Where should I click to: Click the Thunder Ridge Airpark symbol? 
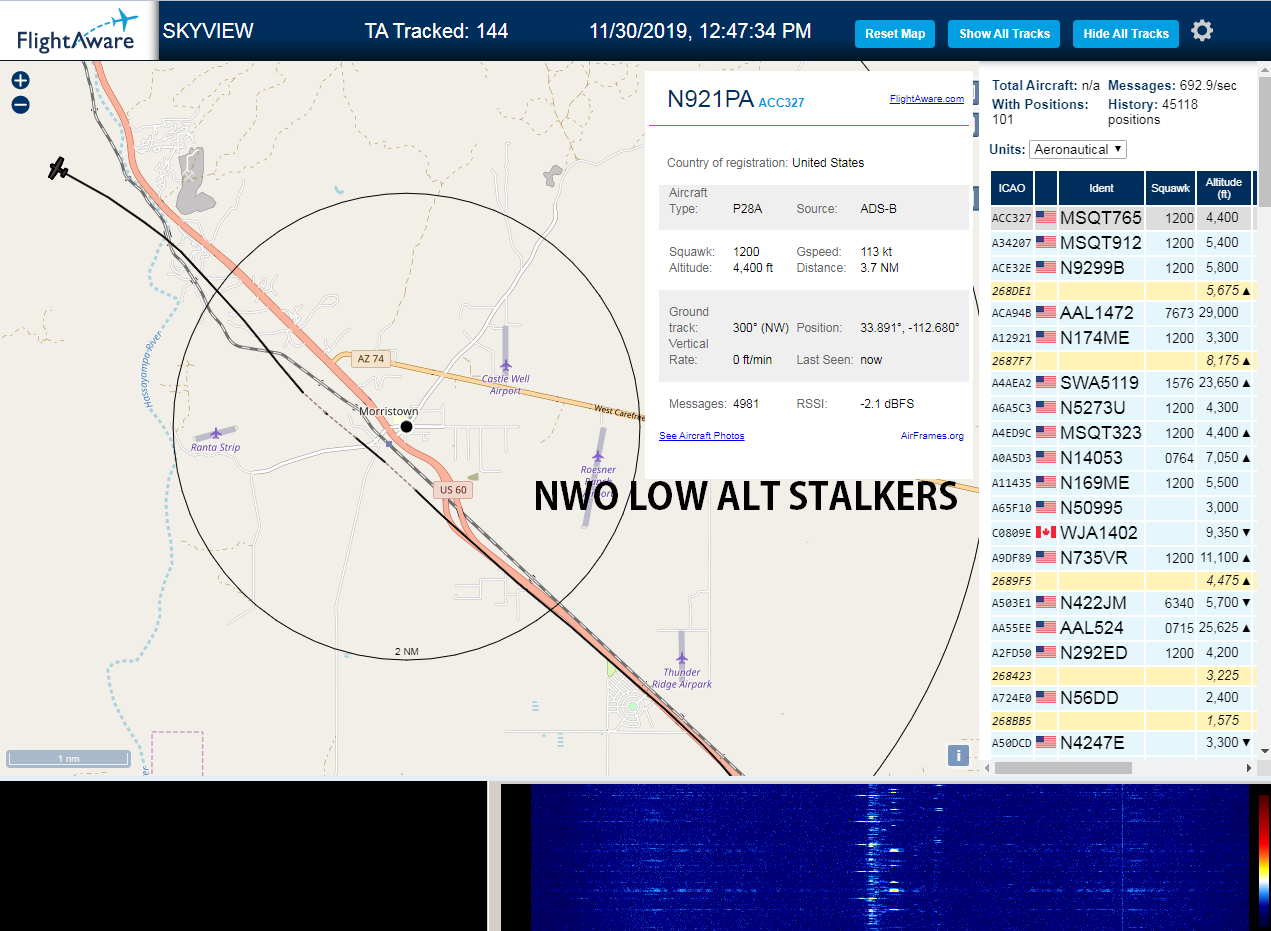click(x=682, y=659)
